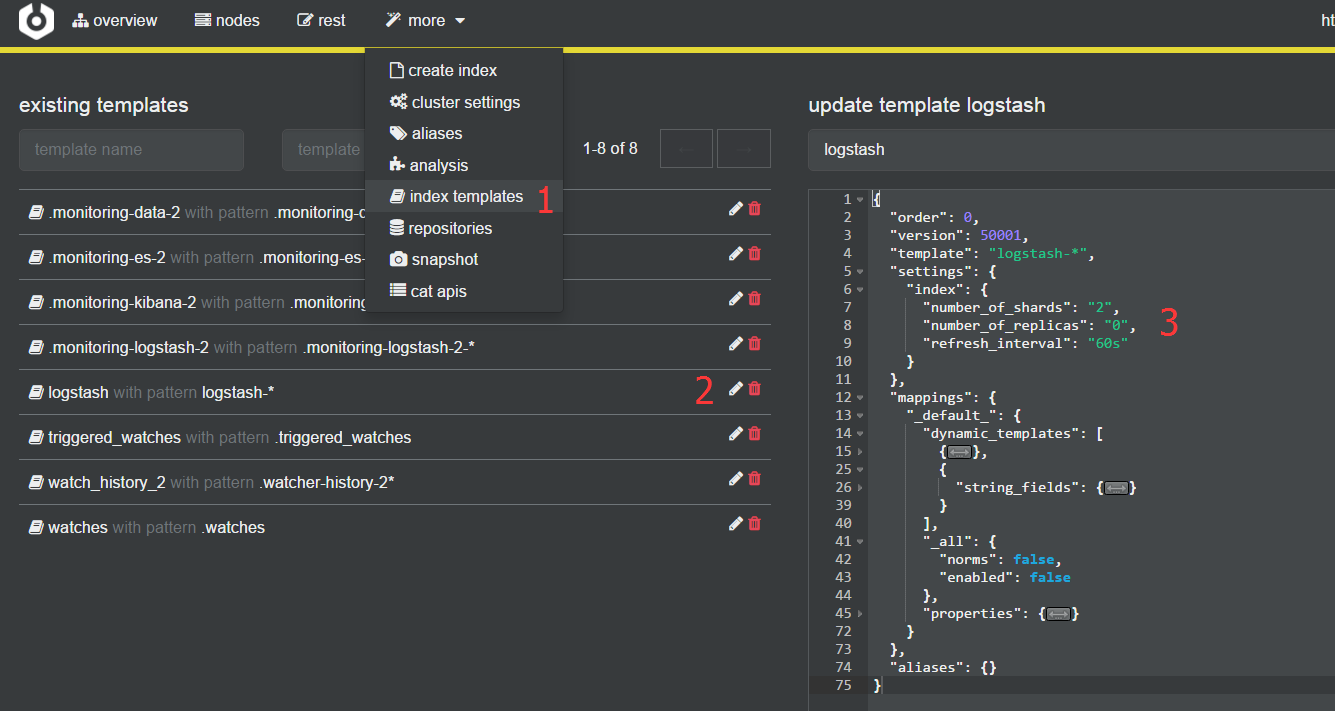Viewport: 1335px width, 711px height.
Task: Go to next page of templates
Action: (x=744, y=149)
